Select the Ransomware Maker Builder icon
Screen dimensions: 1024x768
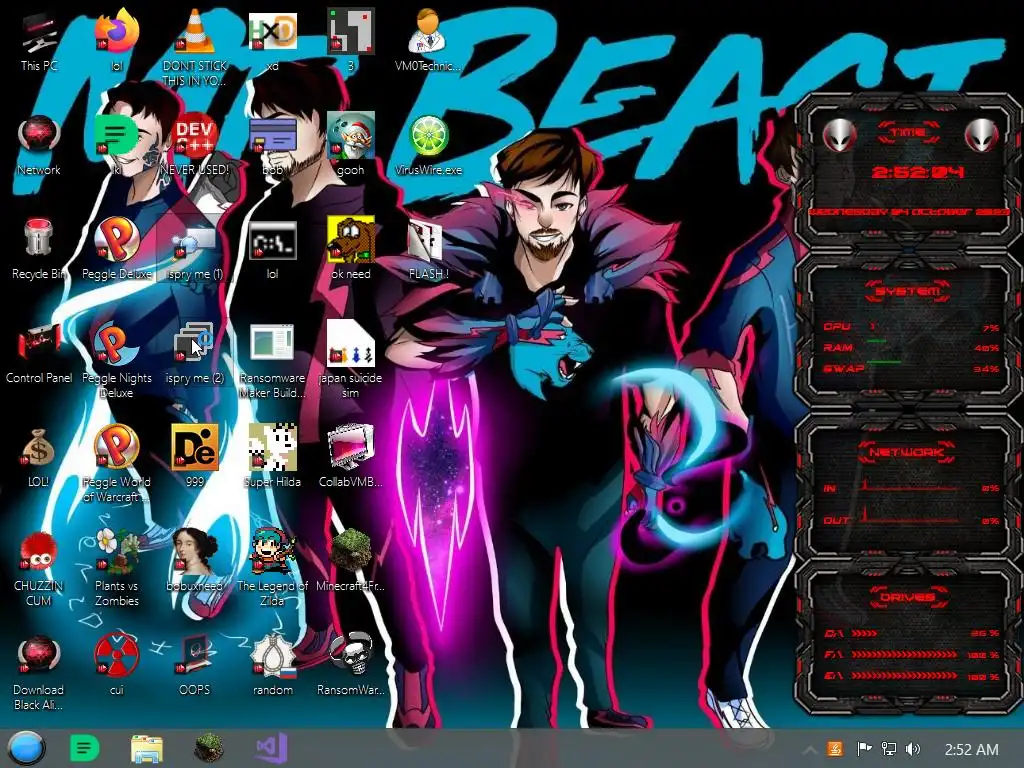(272, 342)
